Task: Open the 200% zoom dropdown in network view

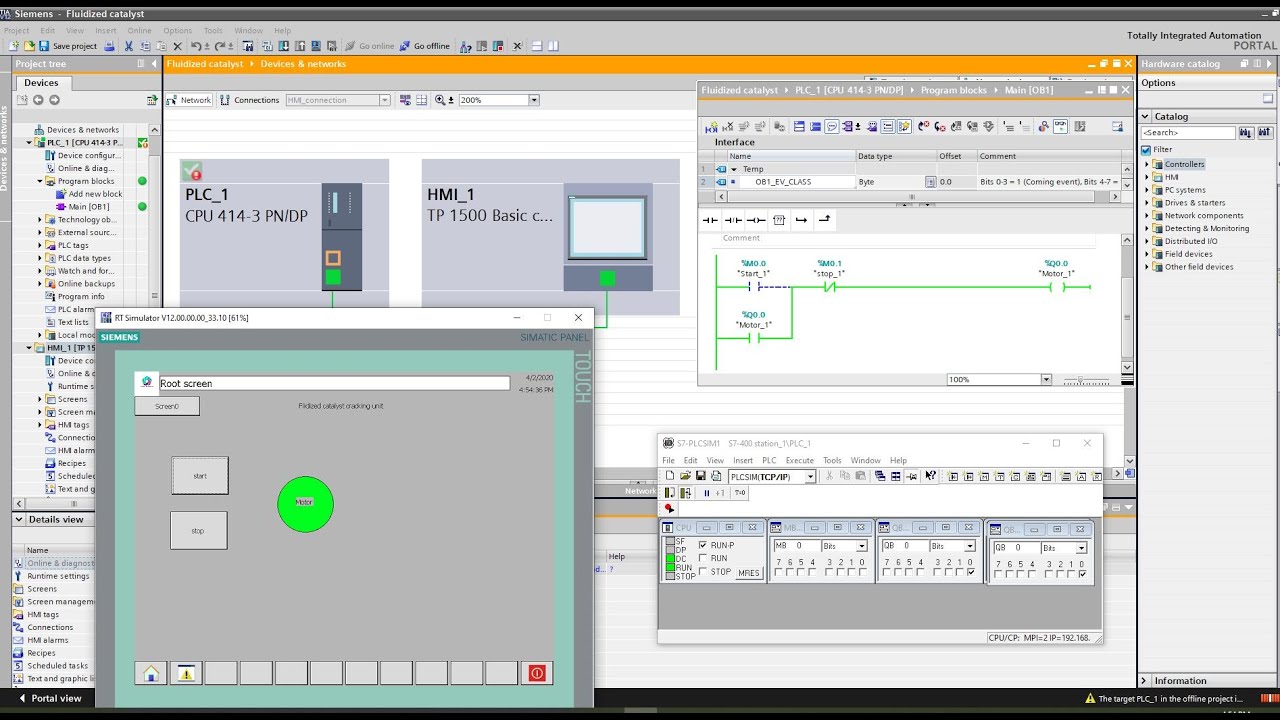Action: click(534, 100)
